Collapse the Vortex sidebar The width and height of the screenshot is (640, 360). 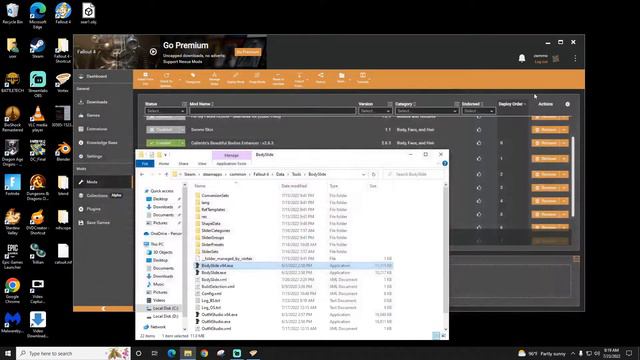coord(103,309)
